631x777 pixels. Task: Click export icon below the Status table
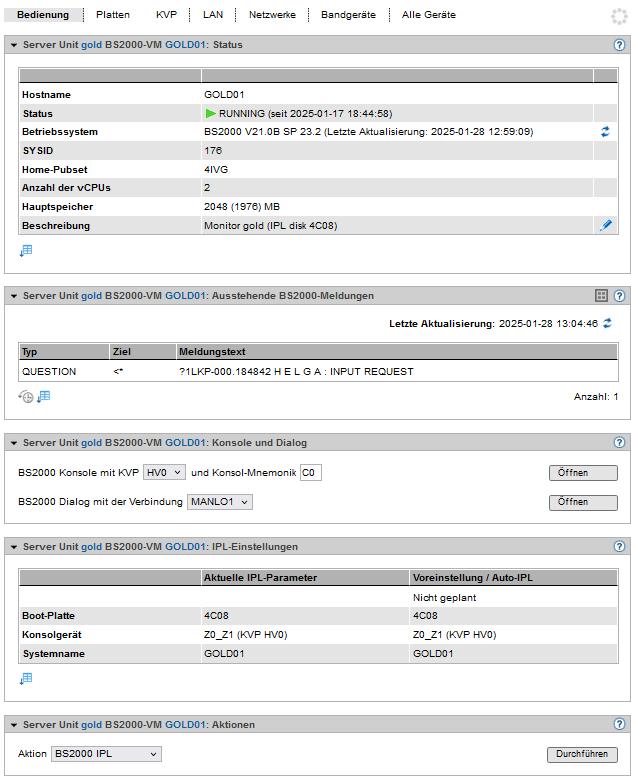click(26, 251)
